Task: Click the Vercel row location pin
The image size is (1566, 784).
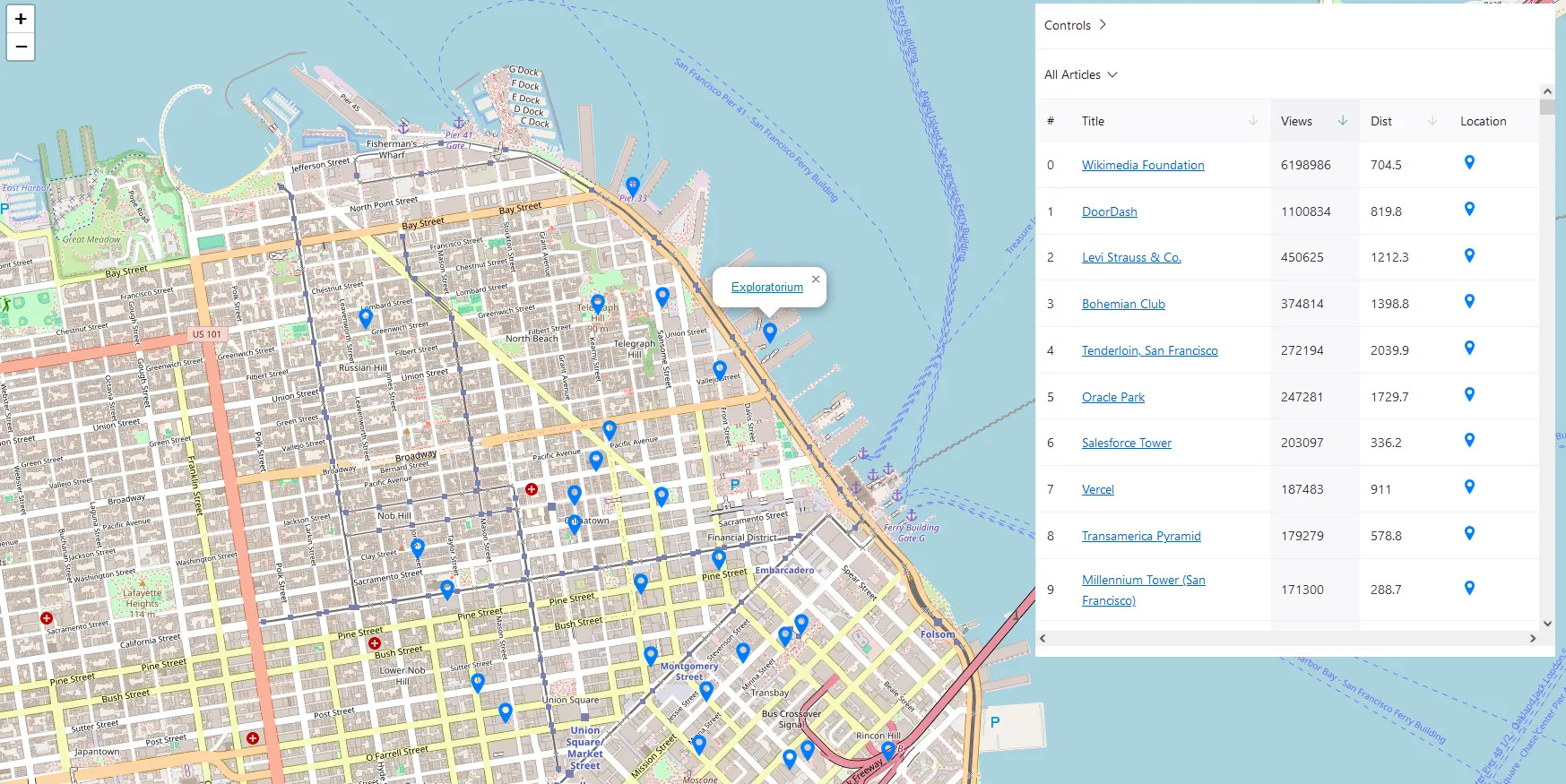Action: 1469,487
